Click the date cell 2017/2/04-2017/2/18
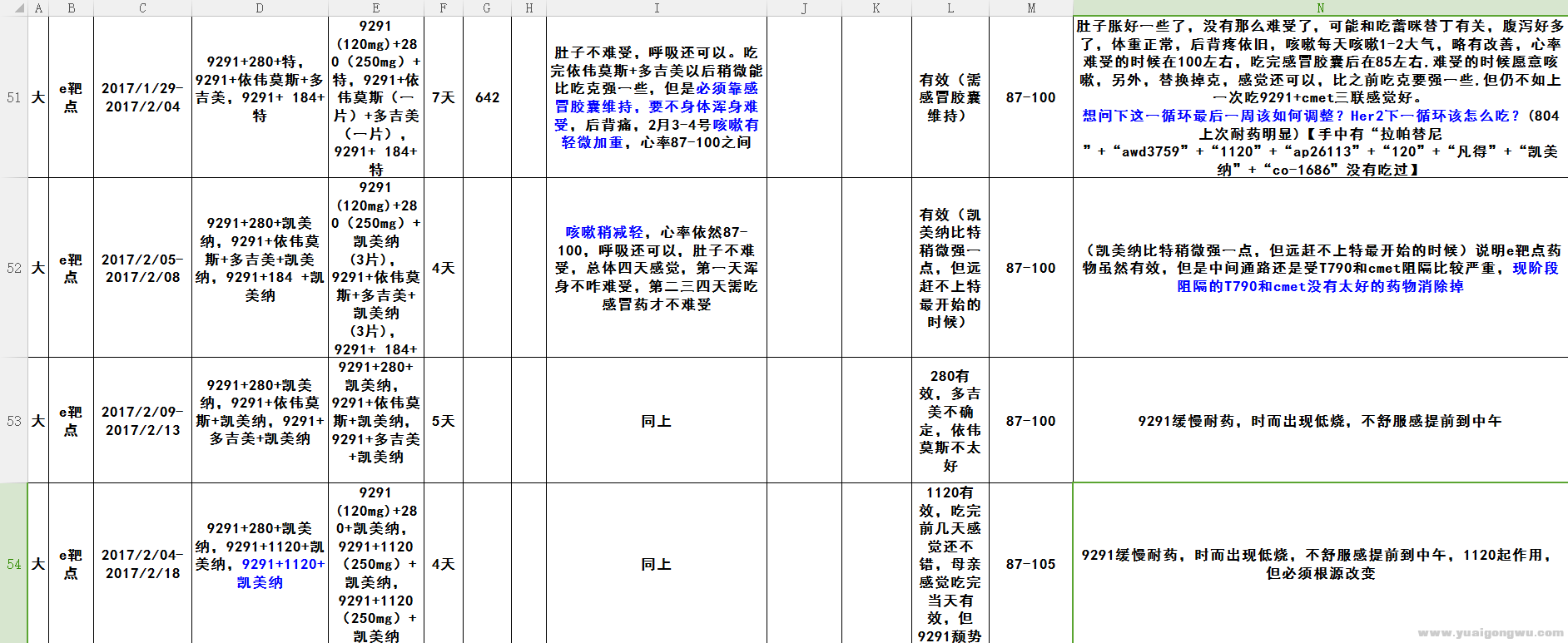This screenshot has width=1568, height=643. pos(143,563)
